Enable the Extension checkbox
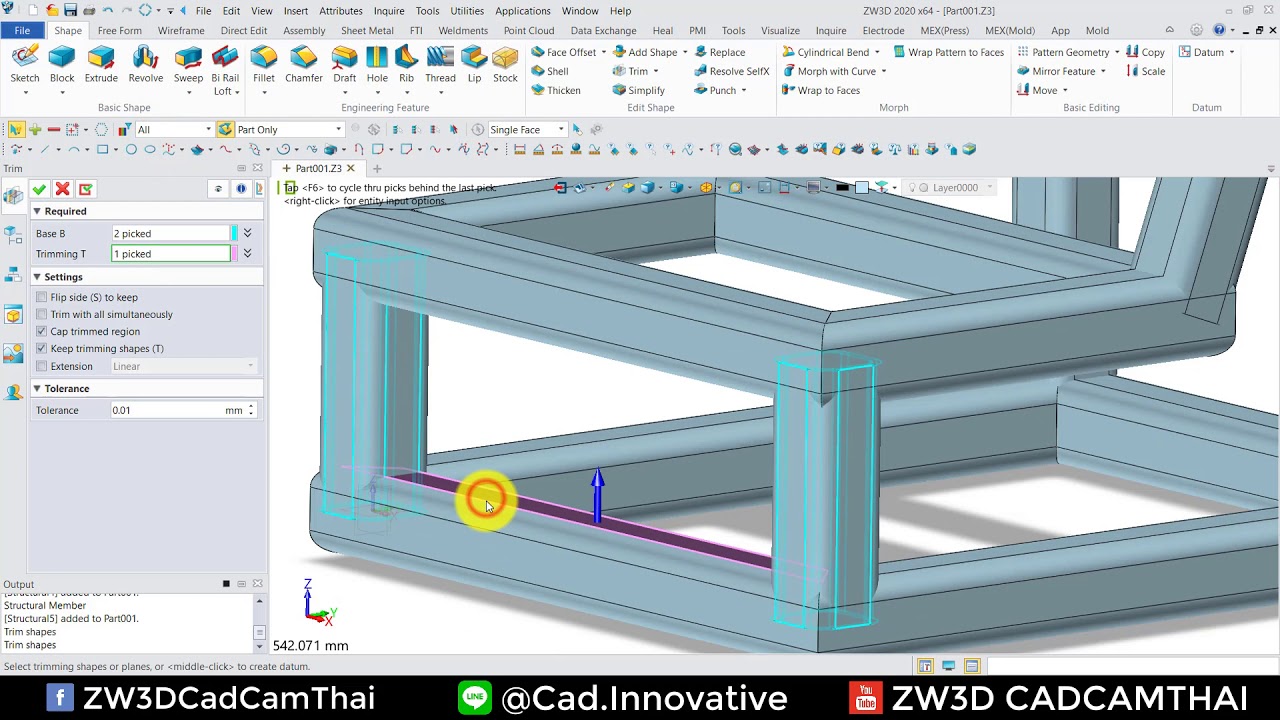This screenshot has width=1280, height=720. pos(41,366)
